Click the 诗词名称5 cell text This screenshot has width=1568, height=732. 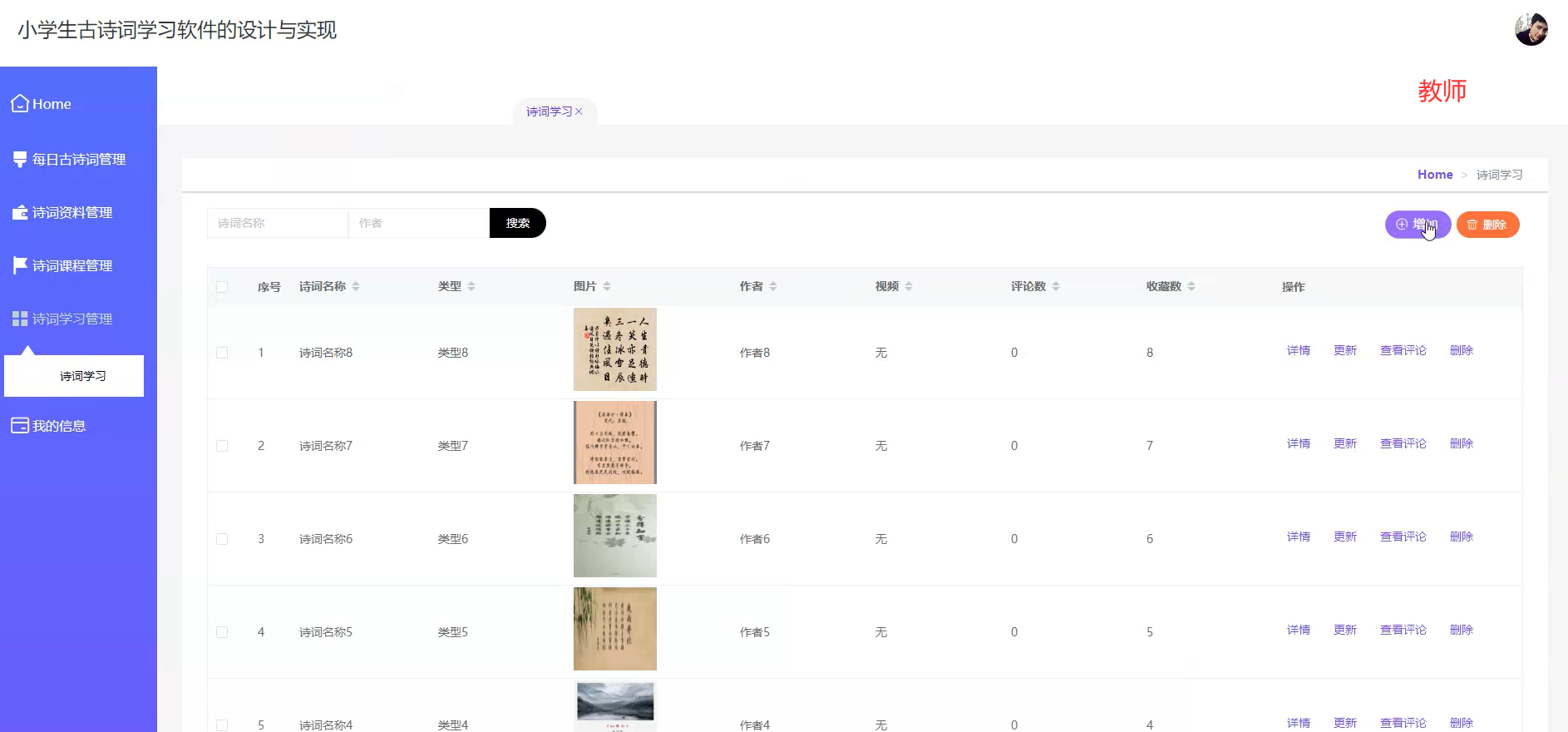pyautogui.click(x=326, y=632)
